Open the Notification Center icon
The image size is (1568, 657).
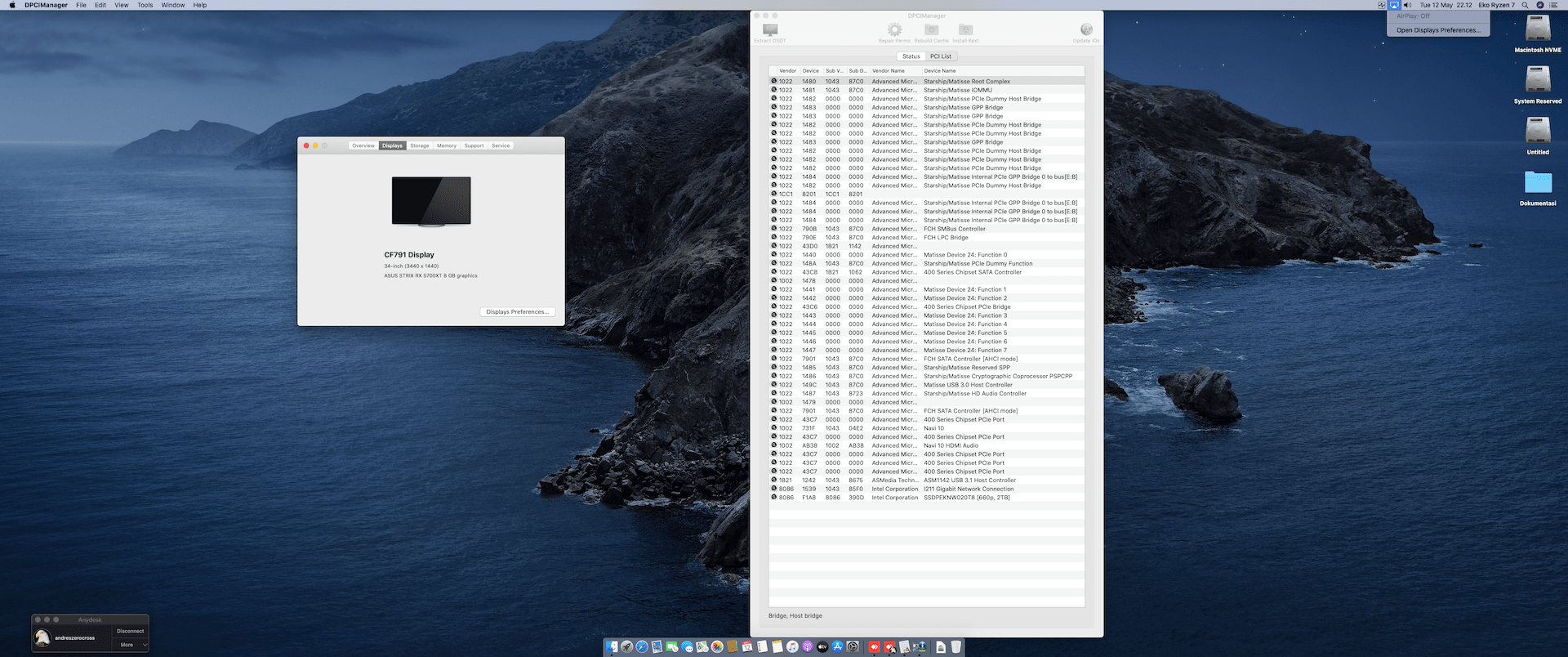tap(1553, 5)
